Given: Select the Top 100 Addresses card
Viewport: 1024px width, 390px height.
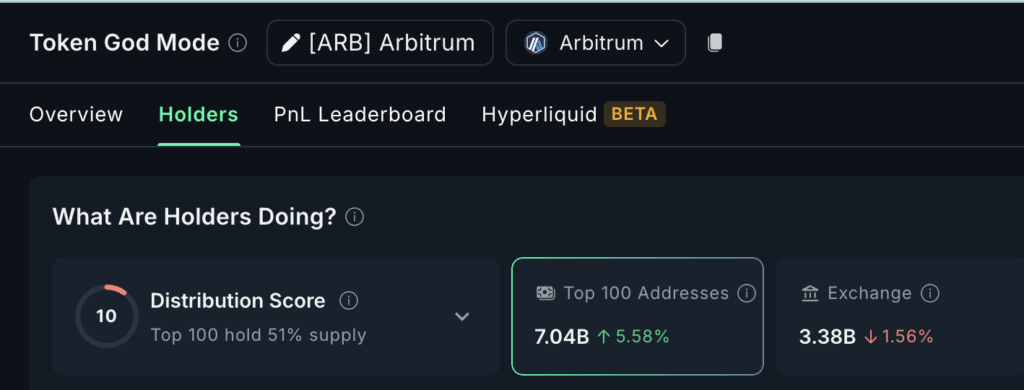Looking at the screenshot, I should pos(637,316).
